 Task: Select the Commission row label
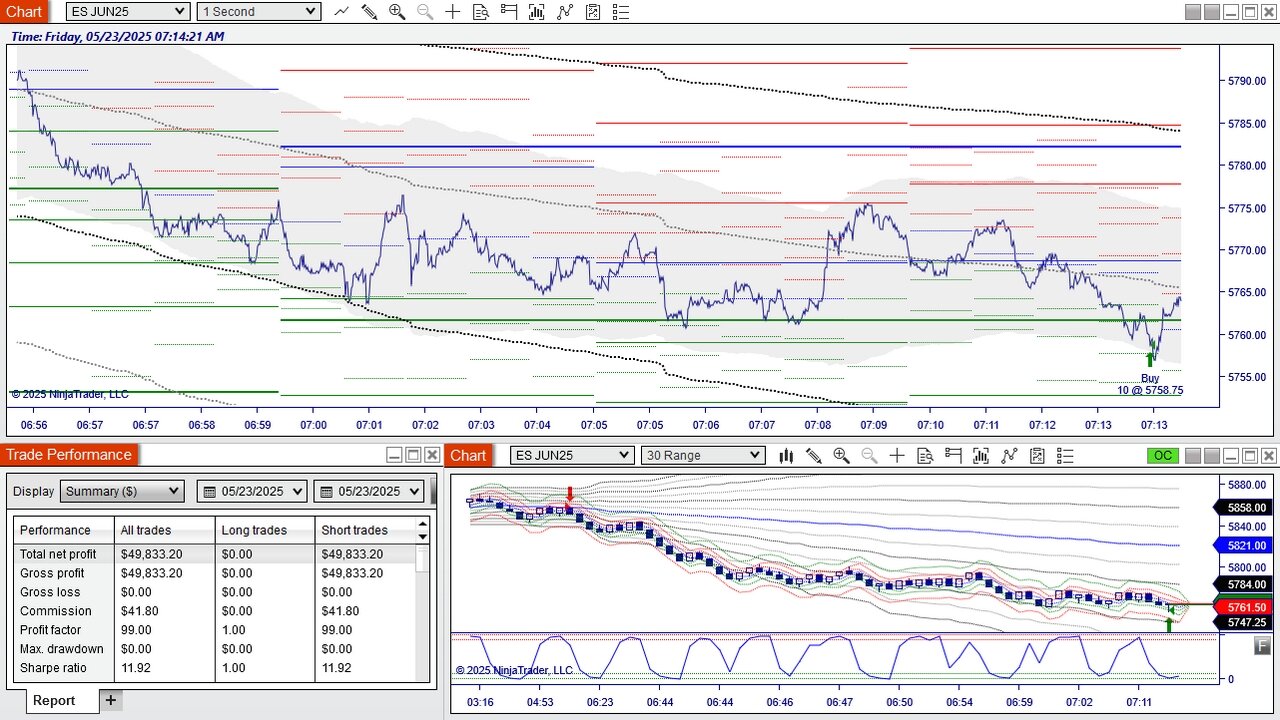point(56,611)
